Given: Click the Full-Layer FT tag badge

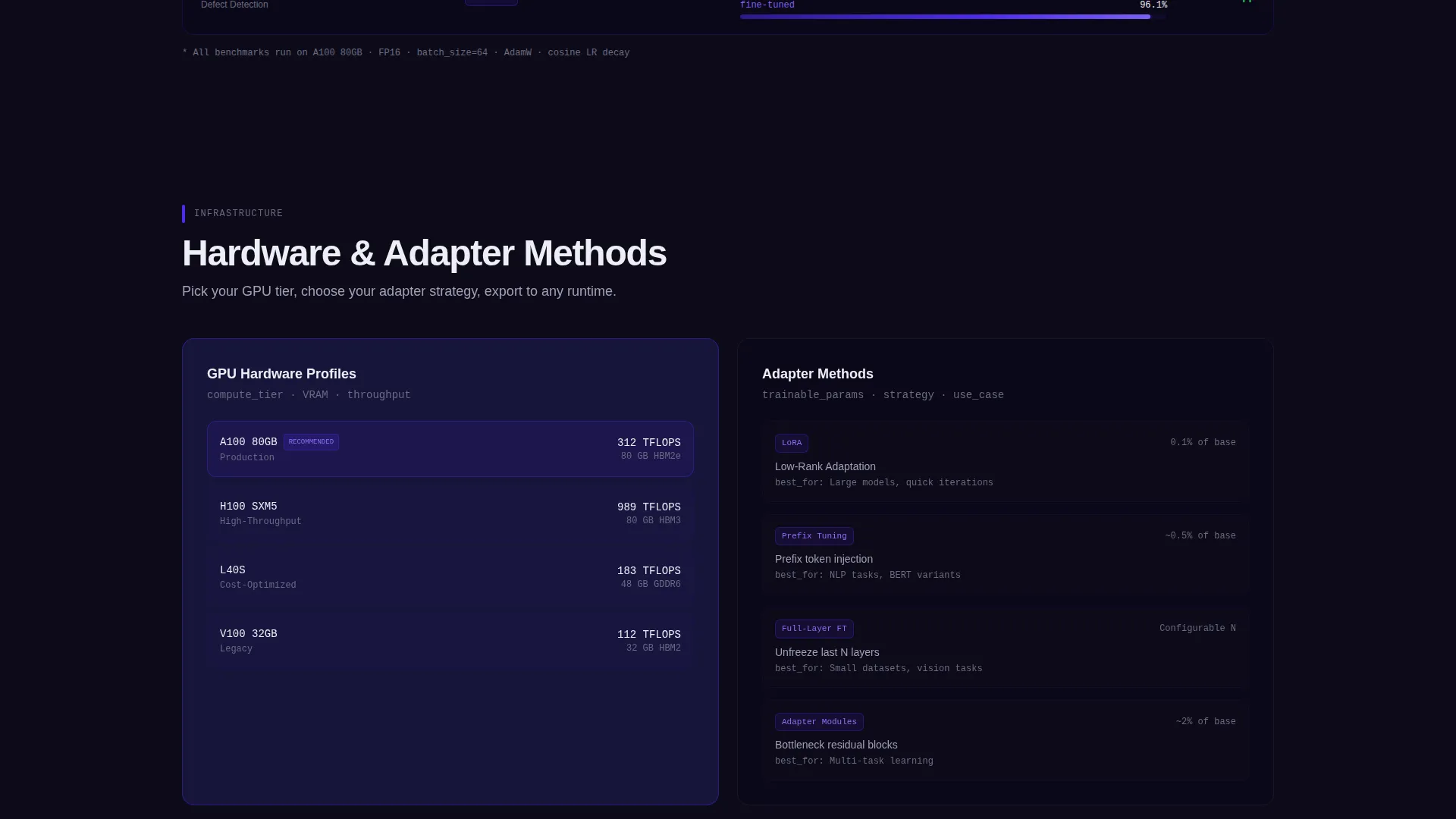Looking at the screenshot, I should (814, 629).
